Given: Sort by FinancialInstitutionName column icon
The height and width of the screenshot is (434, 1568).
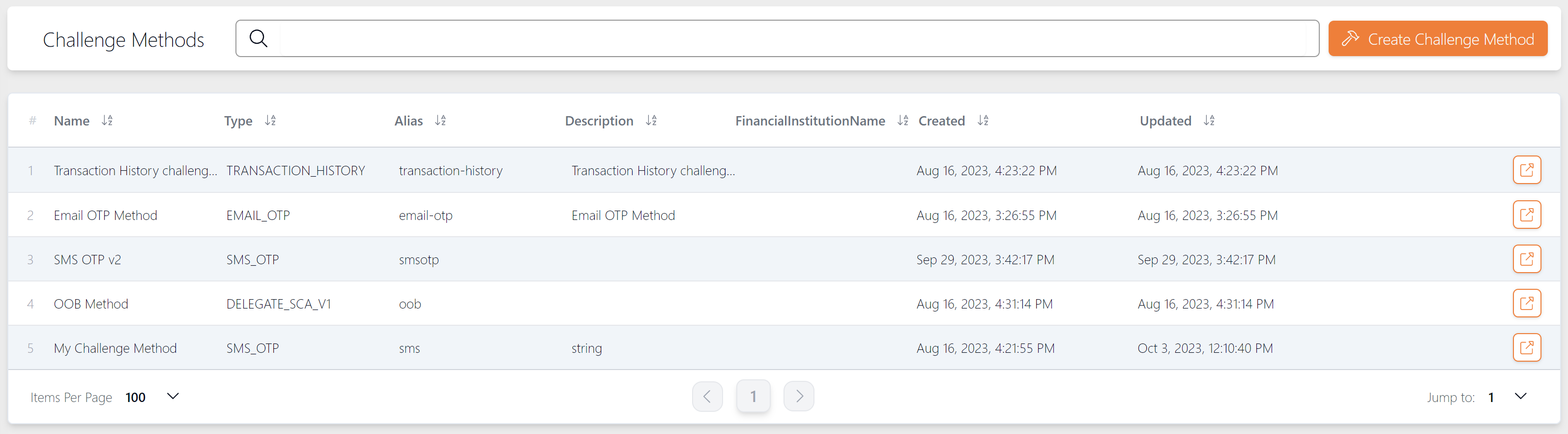Looking at the screenshot, I should point(902,120).
